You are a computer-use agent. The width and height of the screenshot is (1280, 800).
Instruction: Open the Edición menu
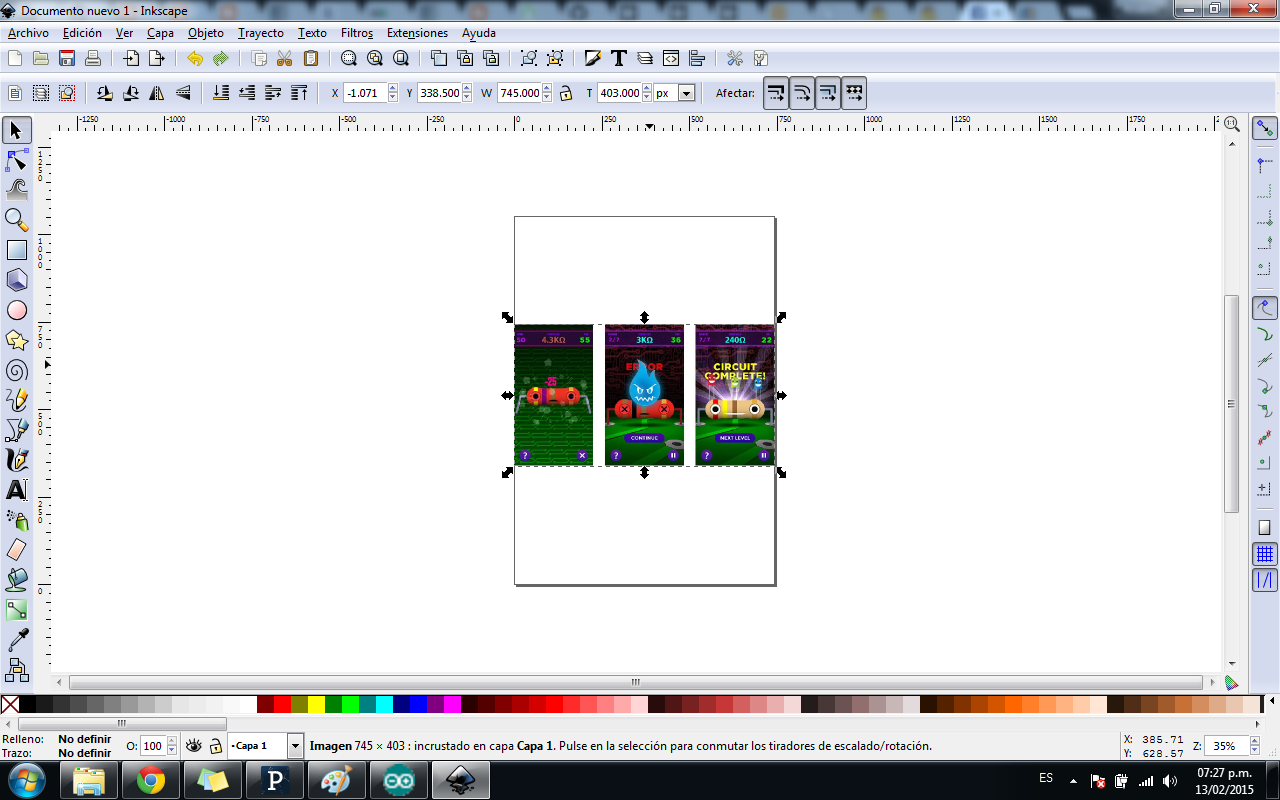[82, 33]
